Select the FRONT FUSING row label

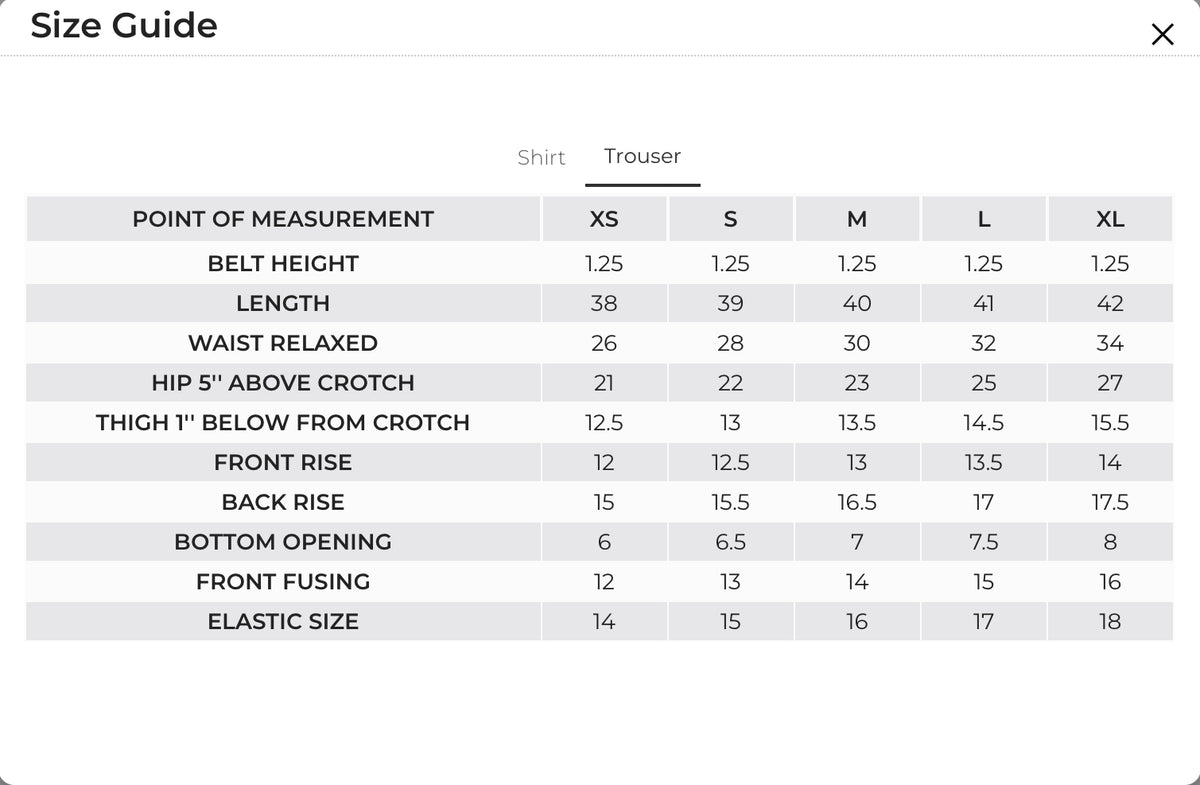pyautogui.click(x=283, y=581)
